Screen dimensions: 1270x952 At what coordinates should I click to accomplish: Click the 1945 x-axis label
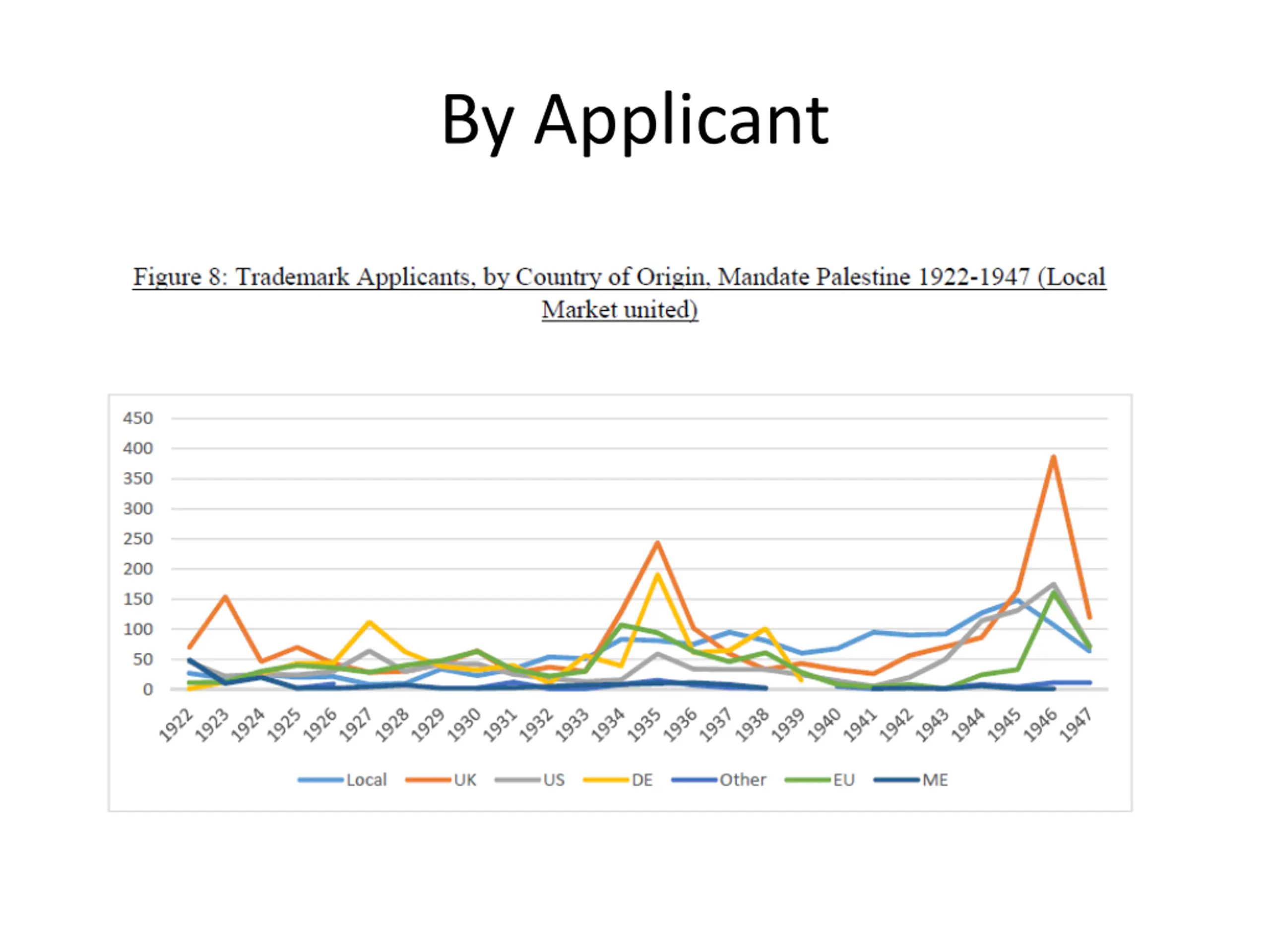coord(1005,725)
